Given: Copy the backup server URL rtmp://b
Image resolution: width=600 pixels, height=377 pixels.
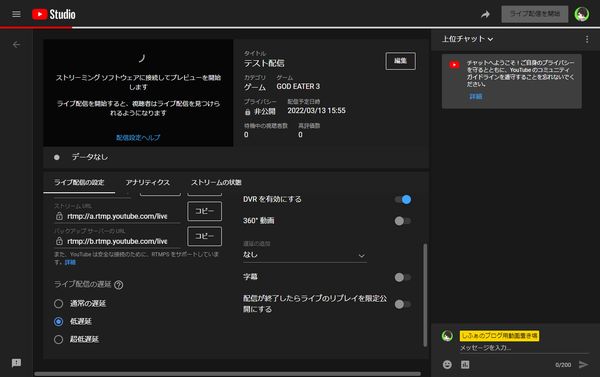Looking at the screenshot, I should pos(204,236).
